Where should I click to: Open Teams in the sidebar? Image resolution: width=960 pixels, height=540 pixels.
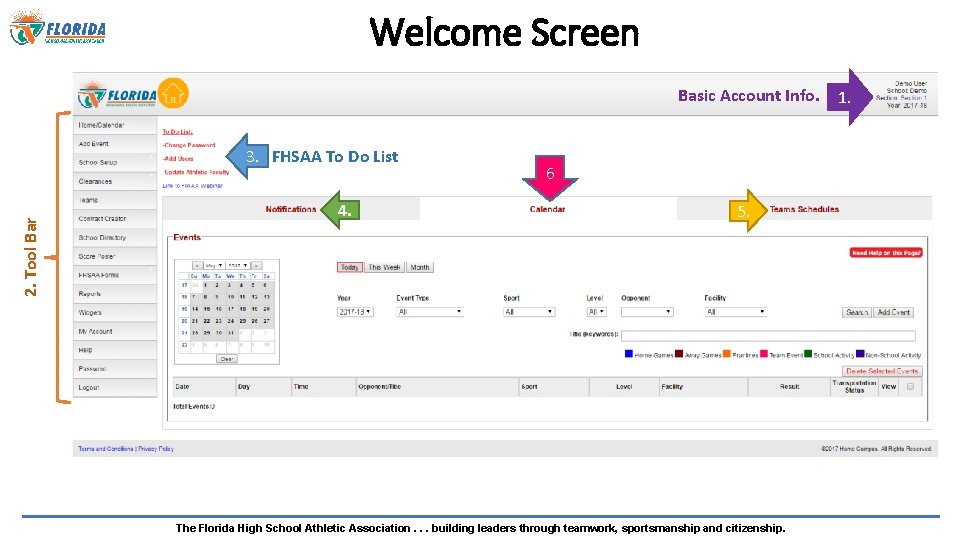tap(115, 200)
